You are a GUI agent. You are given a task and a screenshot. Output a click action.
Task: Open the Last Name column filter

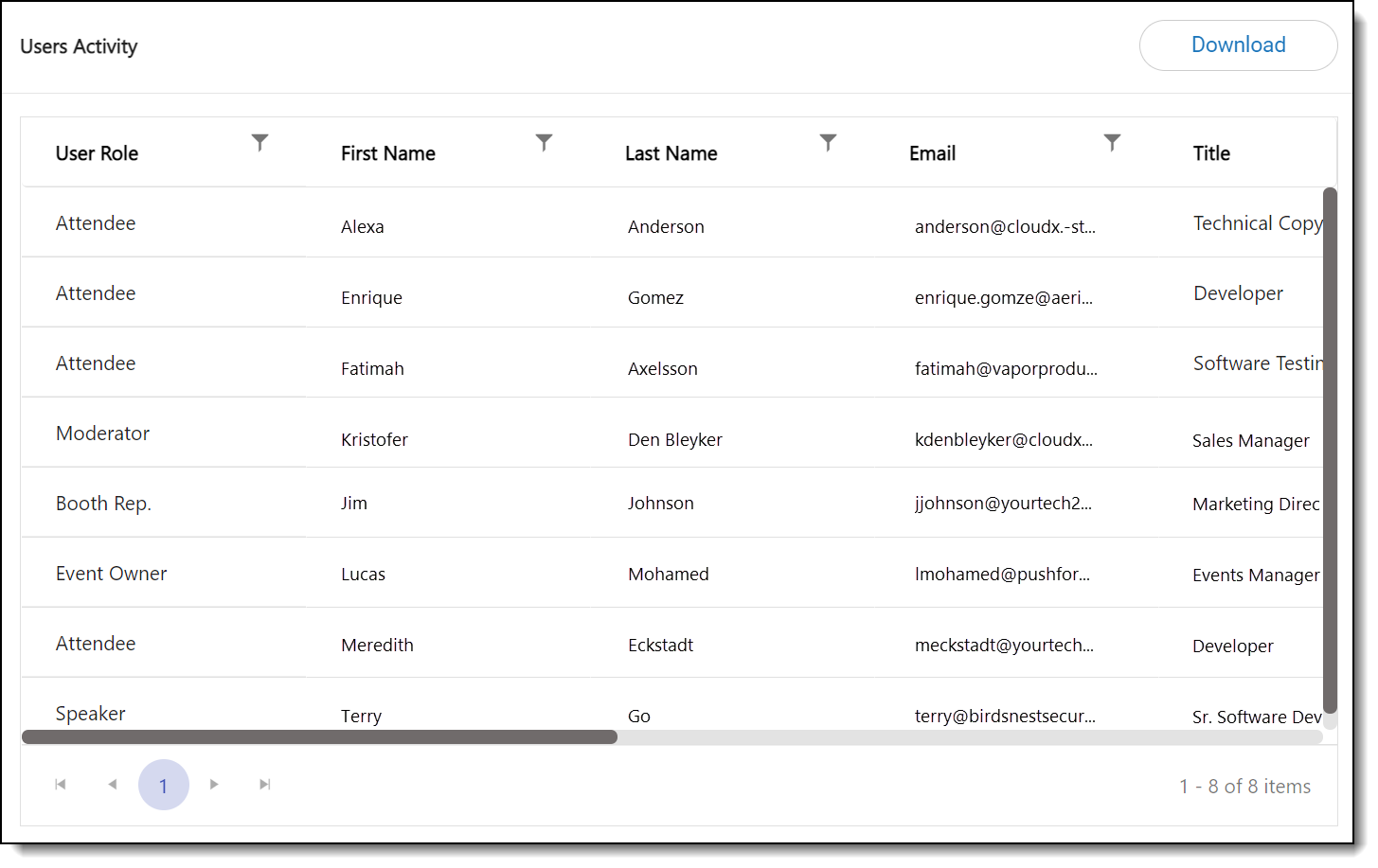(828, 143)
